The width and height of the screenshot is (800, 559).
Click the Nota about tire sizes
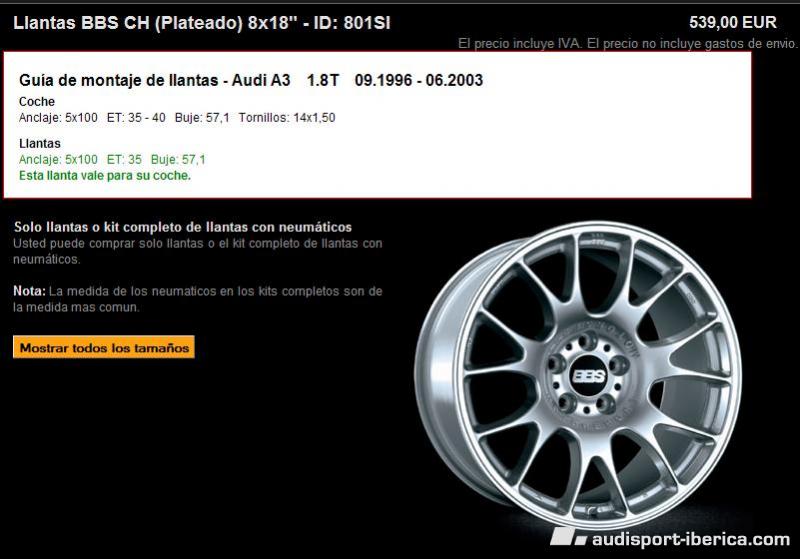(x=197, y=299)
